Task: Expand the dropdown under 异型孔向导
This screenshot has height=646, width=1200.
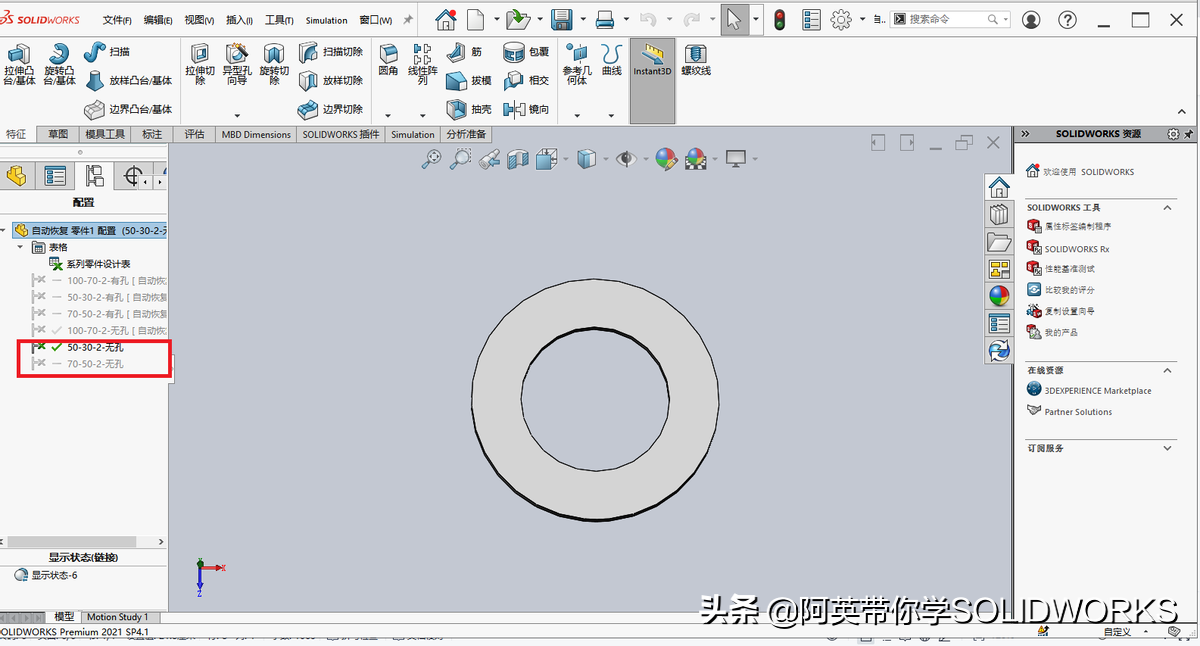Action: (236, 116)
